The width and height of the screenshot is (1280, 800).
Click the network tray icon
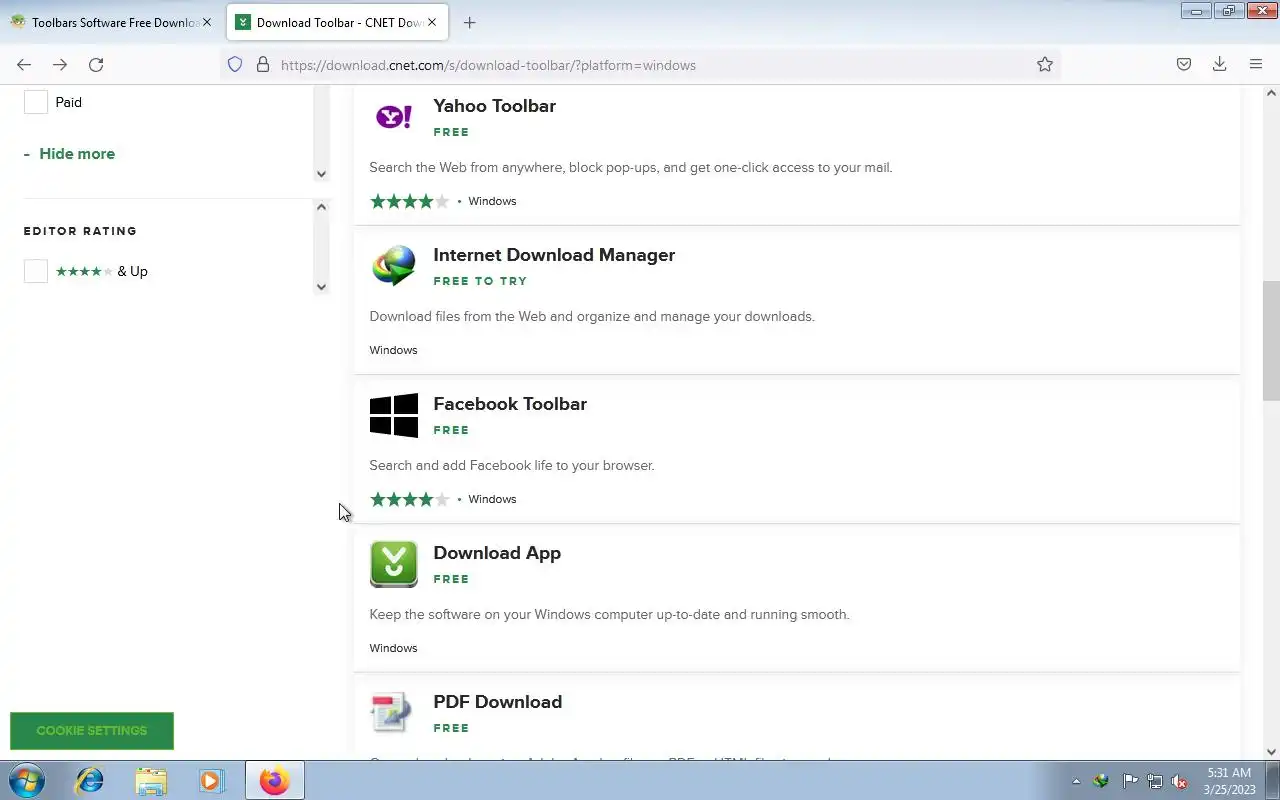[x=1155, y=781]
